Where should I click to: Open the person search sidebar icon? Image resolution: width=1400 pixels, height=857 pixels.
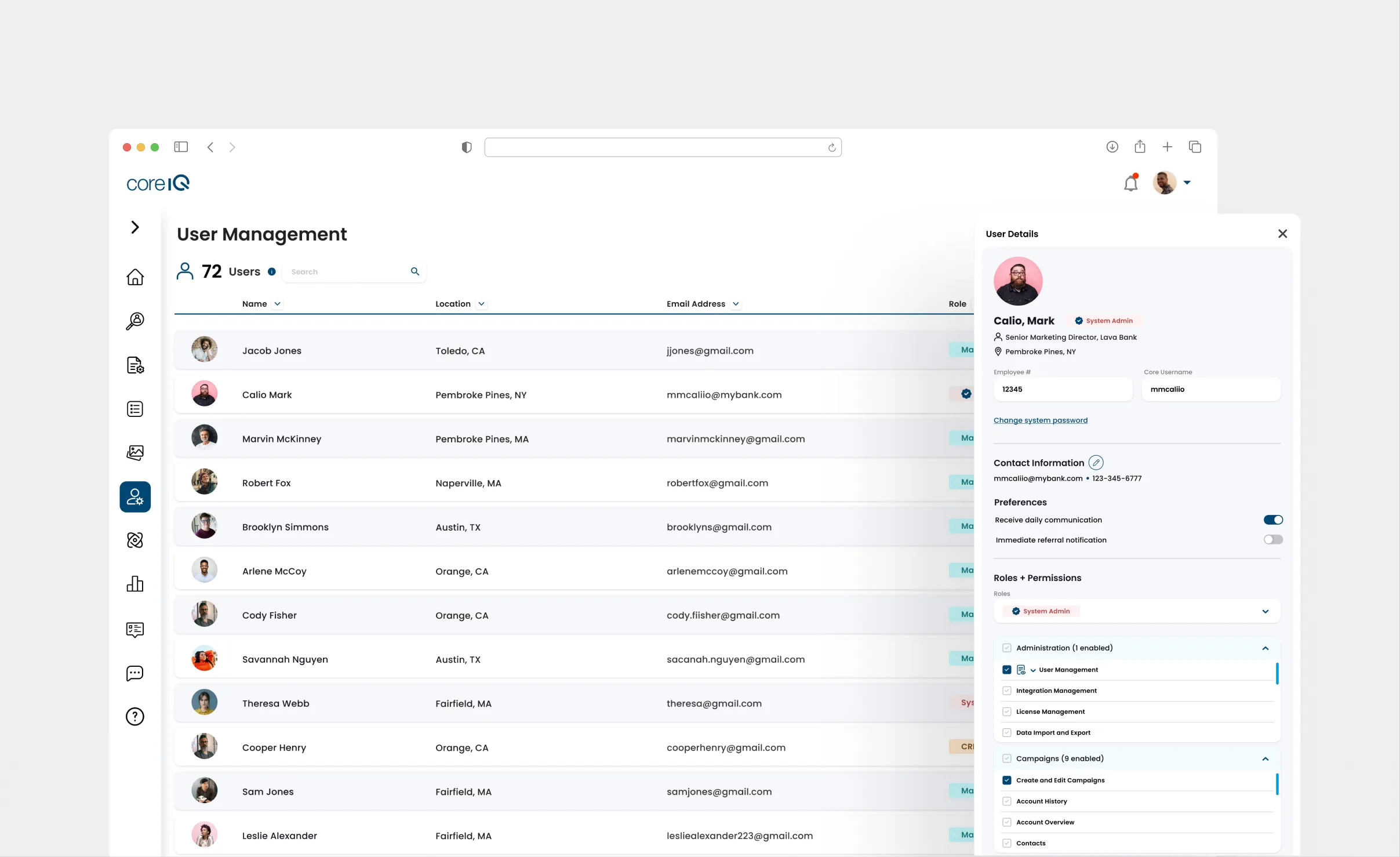[x=135, y=321]
